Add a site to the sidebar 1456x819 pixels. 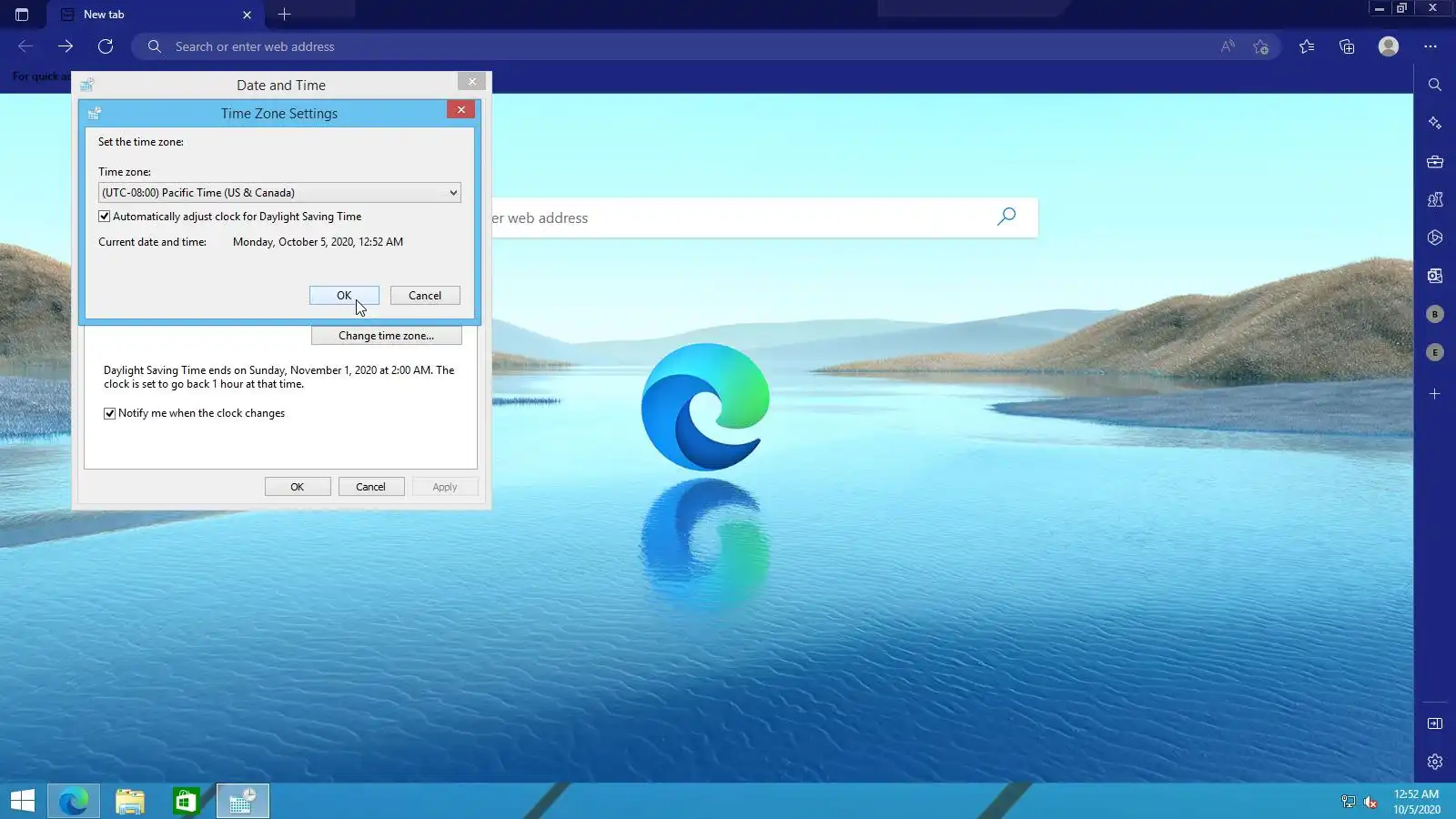point(1435,394)
